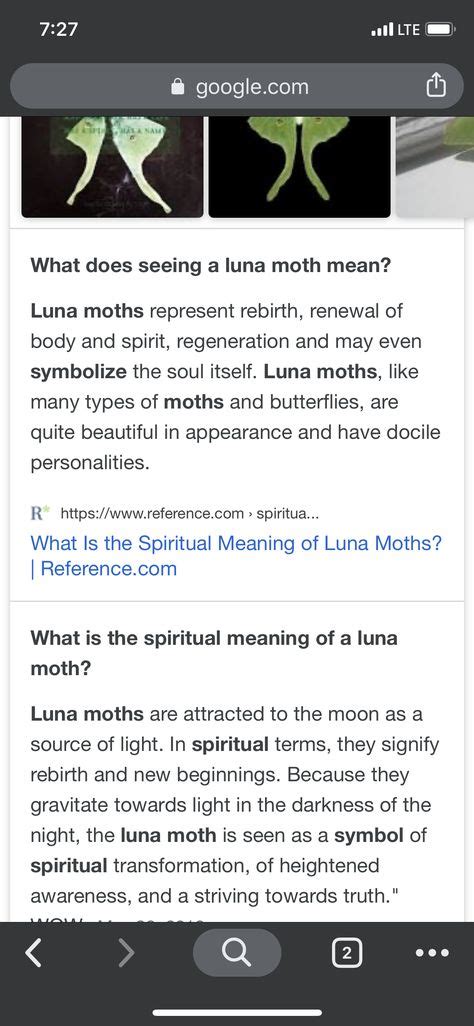Open search with the magnifier button

click(236, 953)
